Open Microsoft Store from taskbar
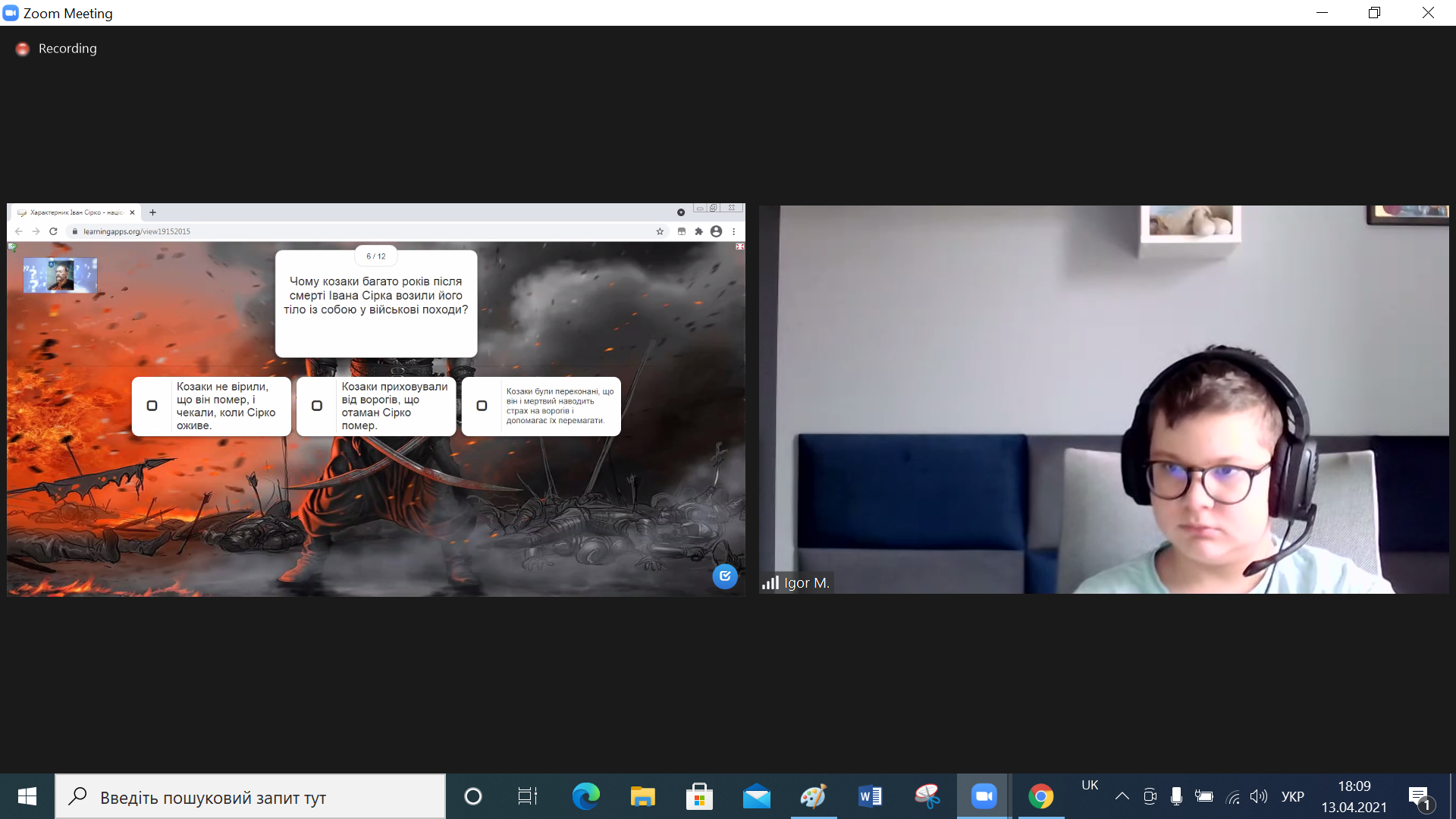The width and height of the screenshot is (1456, 819). click(x=699, y=796)
